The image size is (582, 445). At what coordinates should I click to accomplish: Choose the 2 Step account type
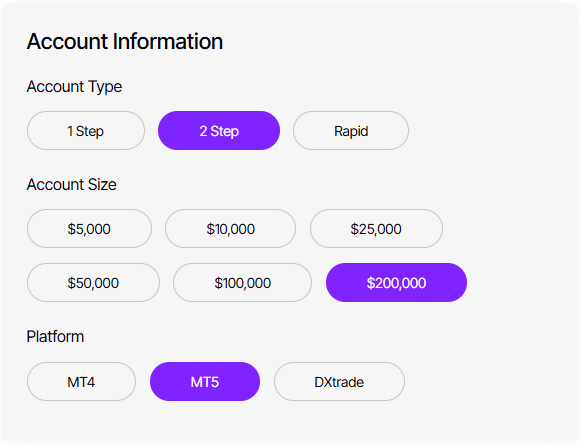219,131
